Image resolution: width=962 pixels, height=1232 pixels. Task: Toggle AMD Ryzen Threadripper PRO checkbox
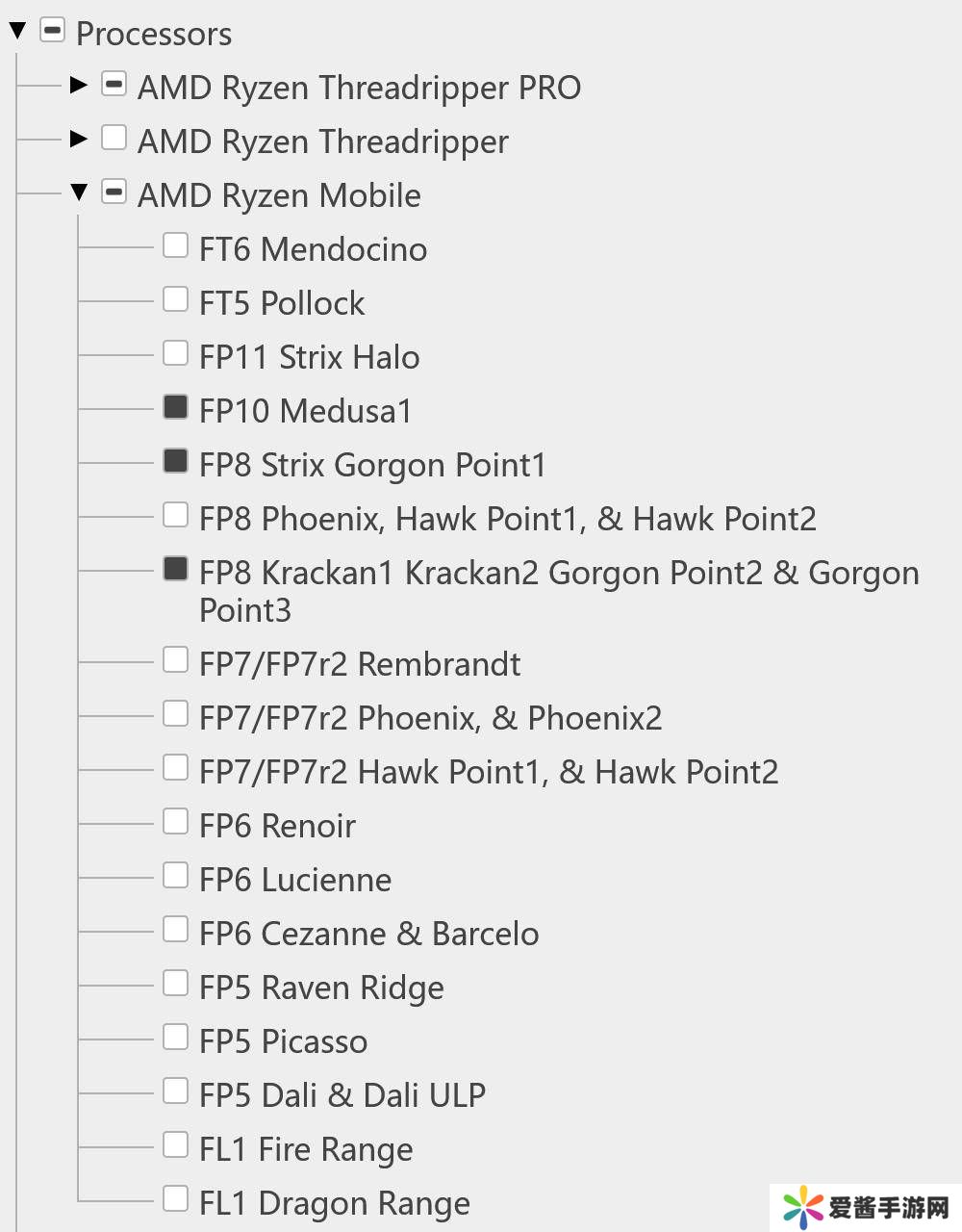pyautogui.click(x=114, y=85)
